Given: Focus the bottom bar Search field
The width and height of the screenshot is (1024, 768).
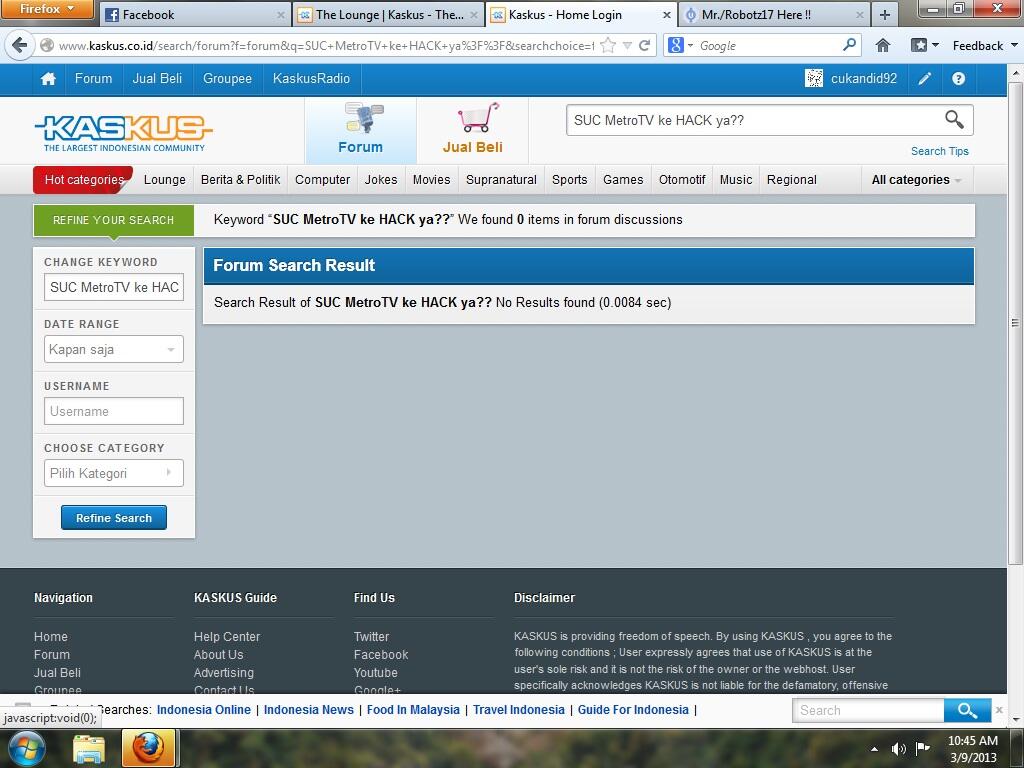Looking at the screenshot, I should (x=868, y=710).
